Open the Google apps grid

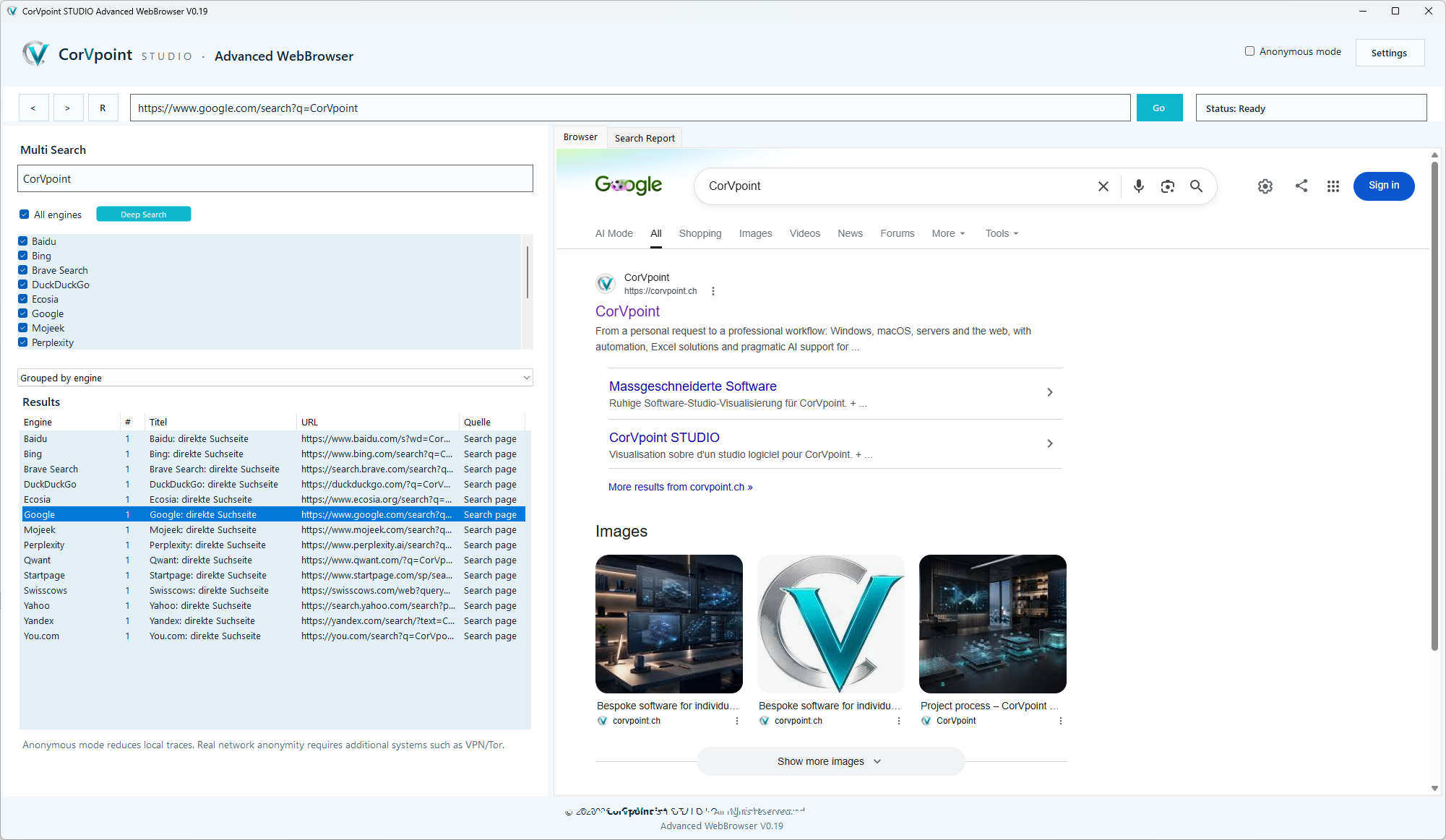pos(1333,186)
